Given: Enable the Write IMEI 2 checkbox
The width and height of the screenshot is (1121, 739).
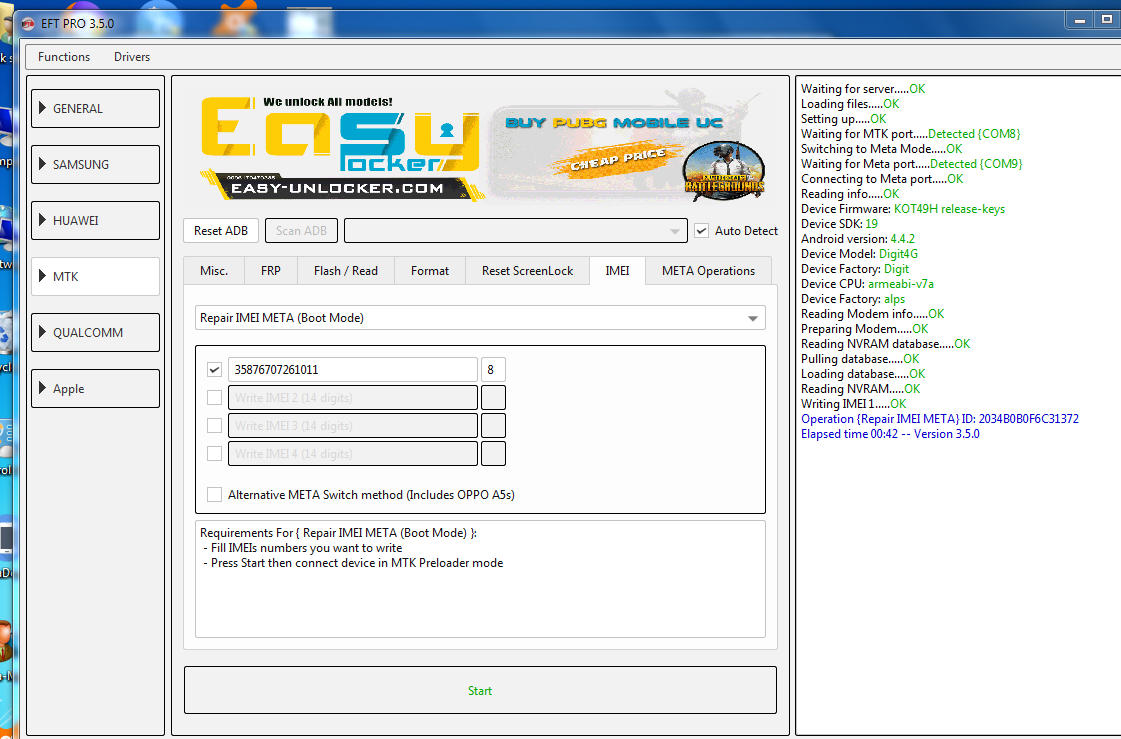Looking at the screenshot, I should [214, 397].
